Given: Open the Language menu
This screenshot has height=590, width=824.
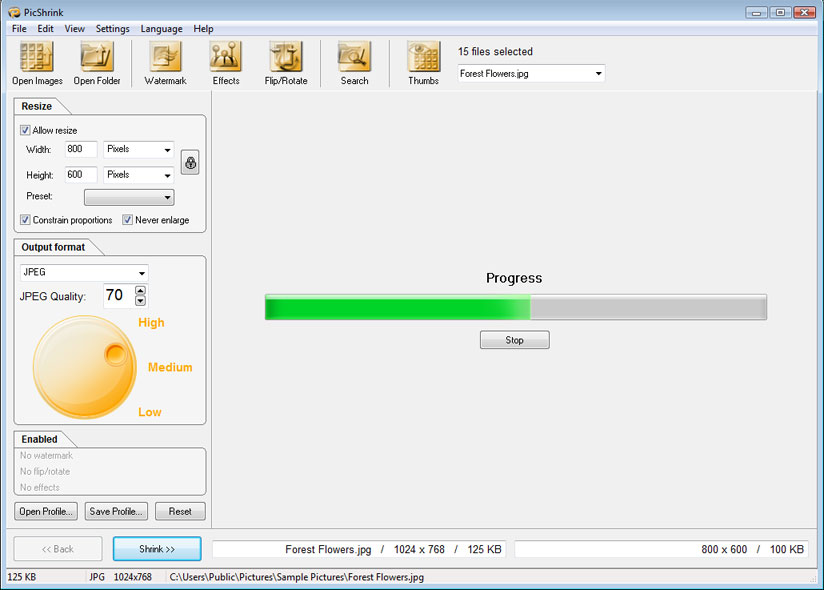Looking at the screenshot, I should coord(161,28).
